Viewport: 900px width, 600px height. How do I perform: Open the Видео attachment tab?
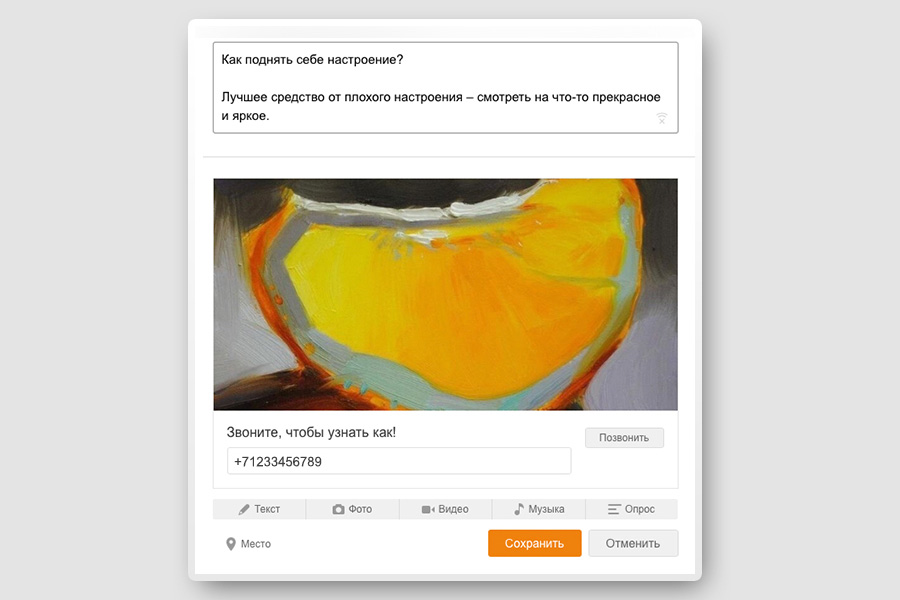point(445,509)
